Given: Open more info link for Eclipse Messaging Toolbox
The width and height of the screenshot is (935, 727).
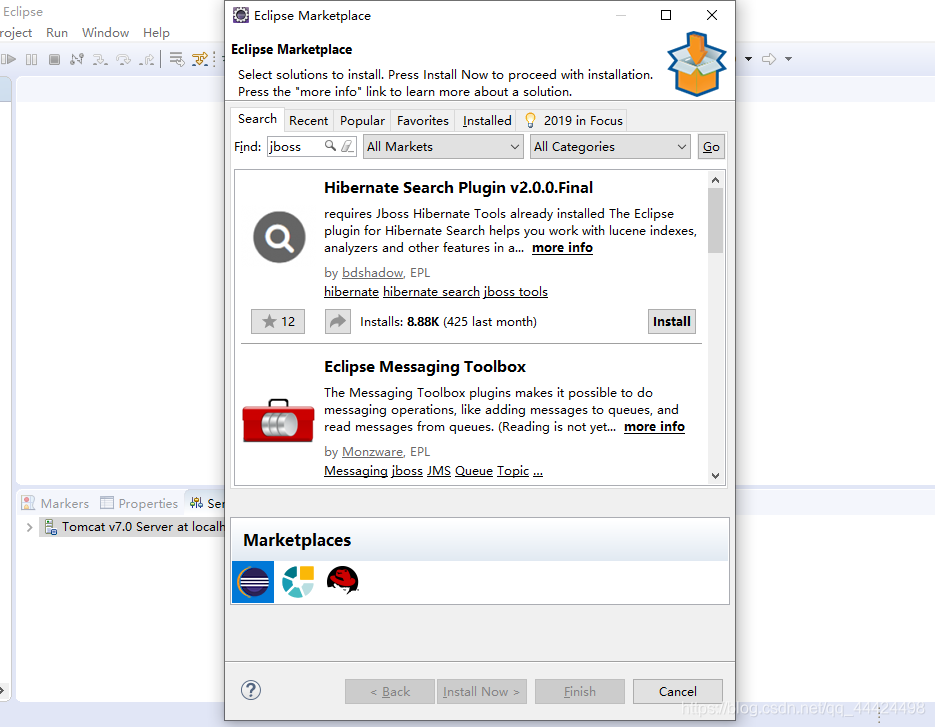Looking at the screenshot, I should coord(654,427).
